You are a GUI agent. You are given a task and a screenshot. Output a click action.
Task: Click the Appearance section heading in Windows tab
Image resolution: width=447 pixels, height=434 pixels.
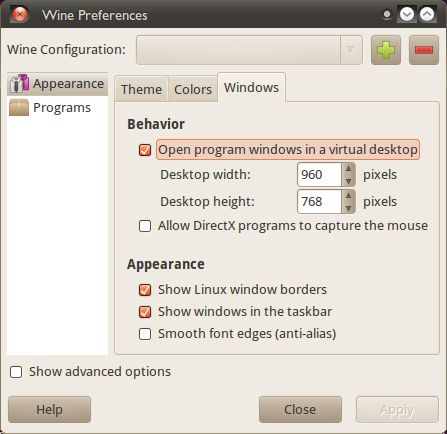point(166,264)
